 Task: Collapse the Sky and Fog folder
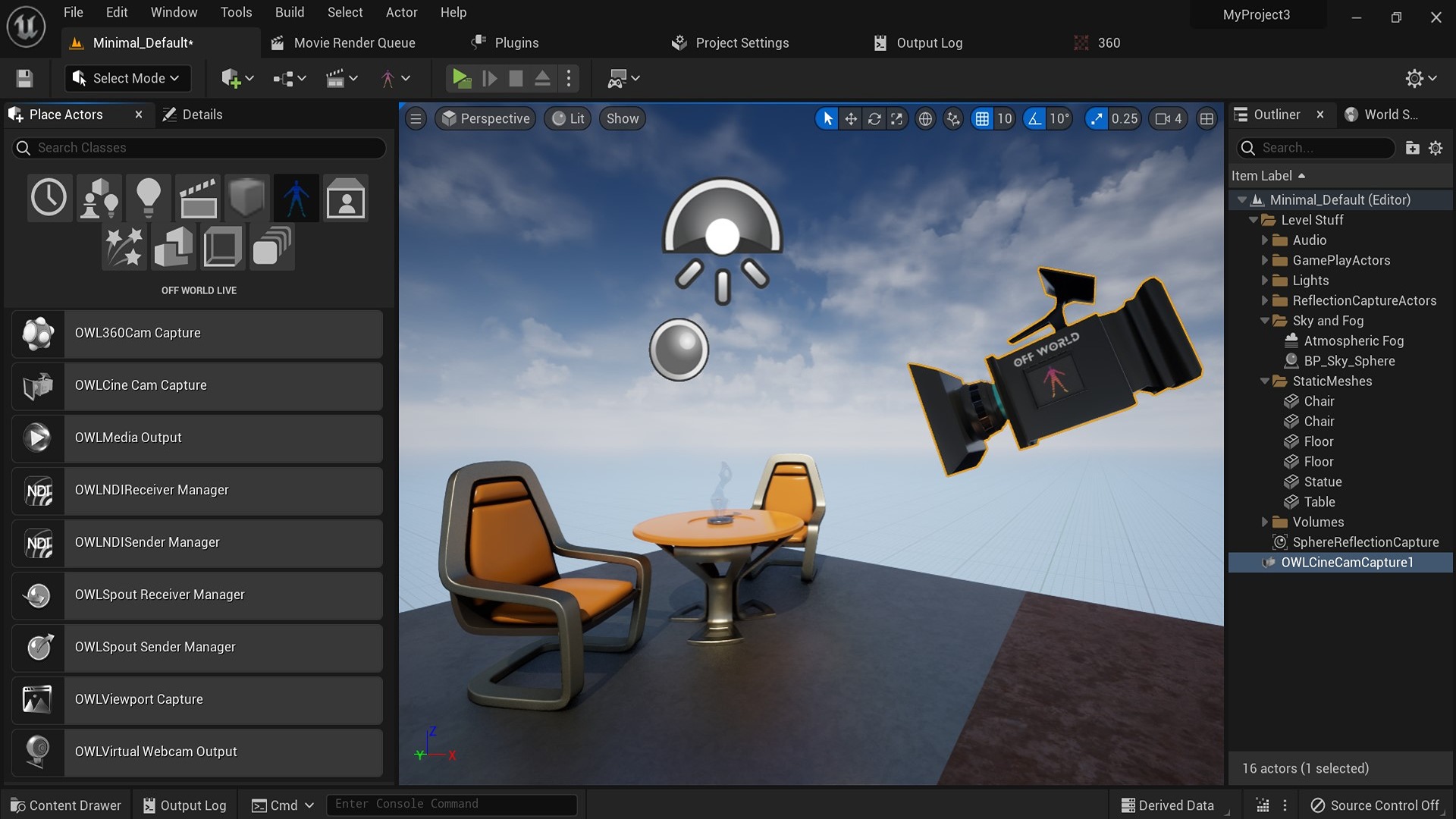[x=1264, y=320]
